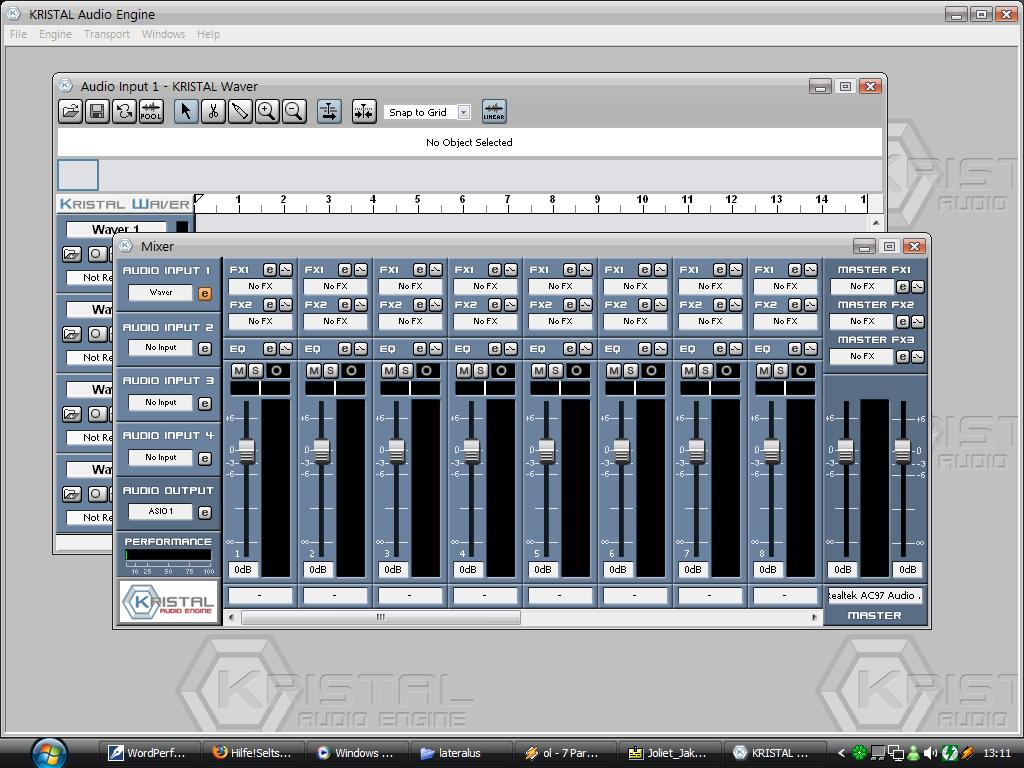Open the Transport menu

tap(106, 34)
